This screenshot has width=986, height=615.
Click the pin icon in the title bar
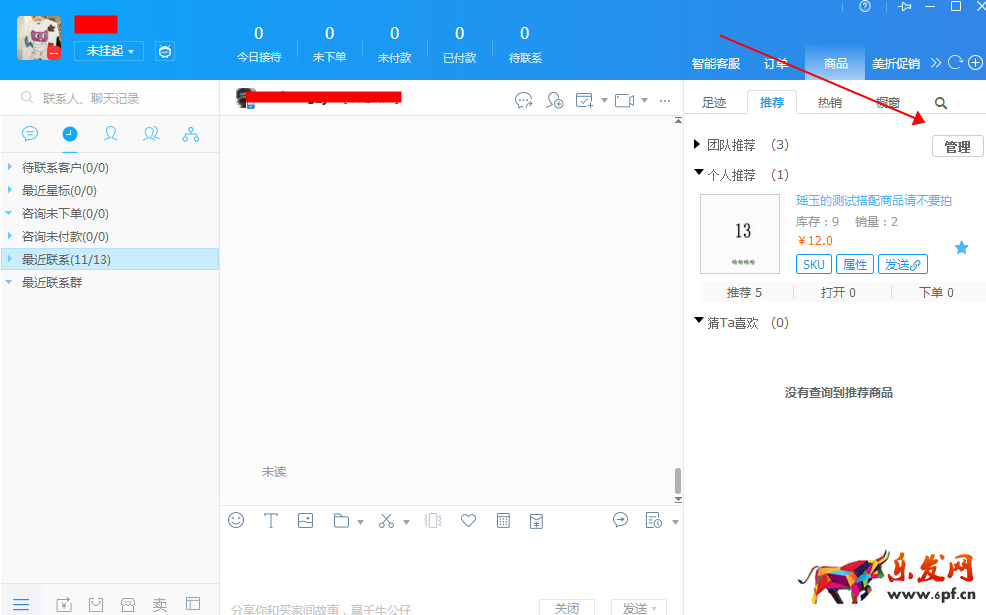click(903, 7)
